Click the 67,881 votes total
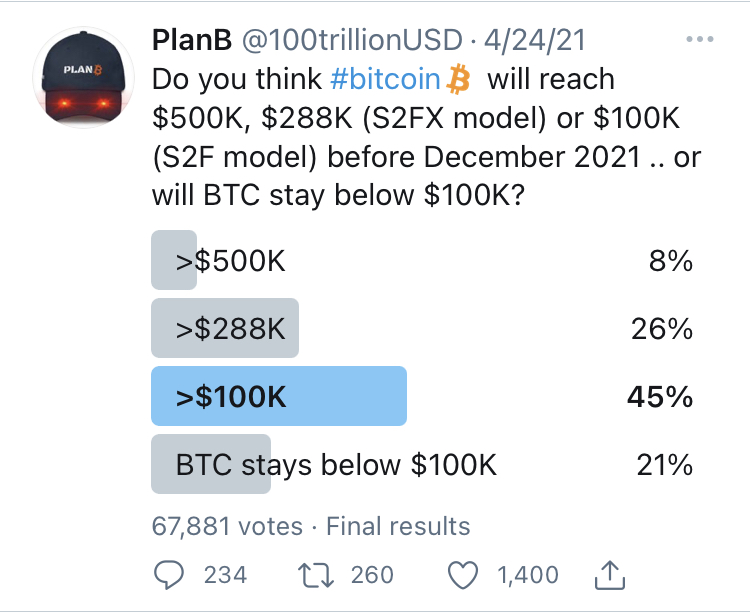Image resolution: width=750 pixels, height=613 pixels. tap(227, 525)
